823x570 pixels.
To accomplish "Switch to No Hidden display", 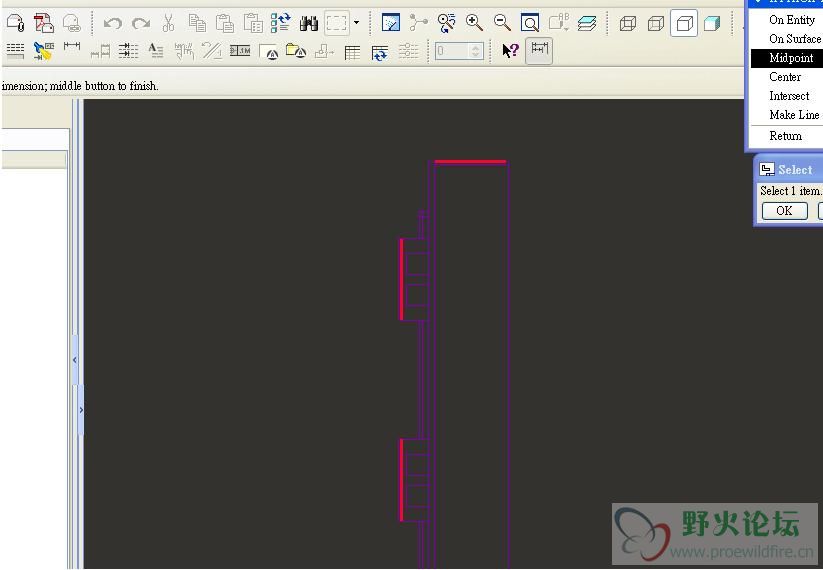I will 684,23.
